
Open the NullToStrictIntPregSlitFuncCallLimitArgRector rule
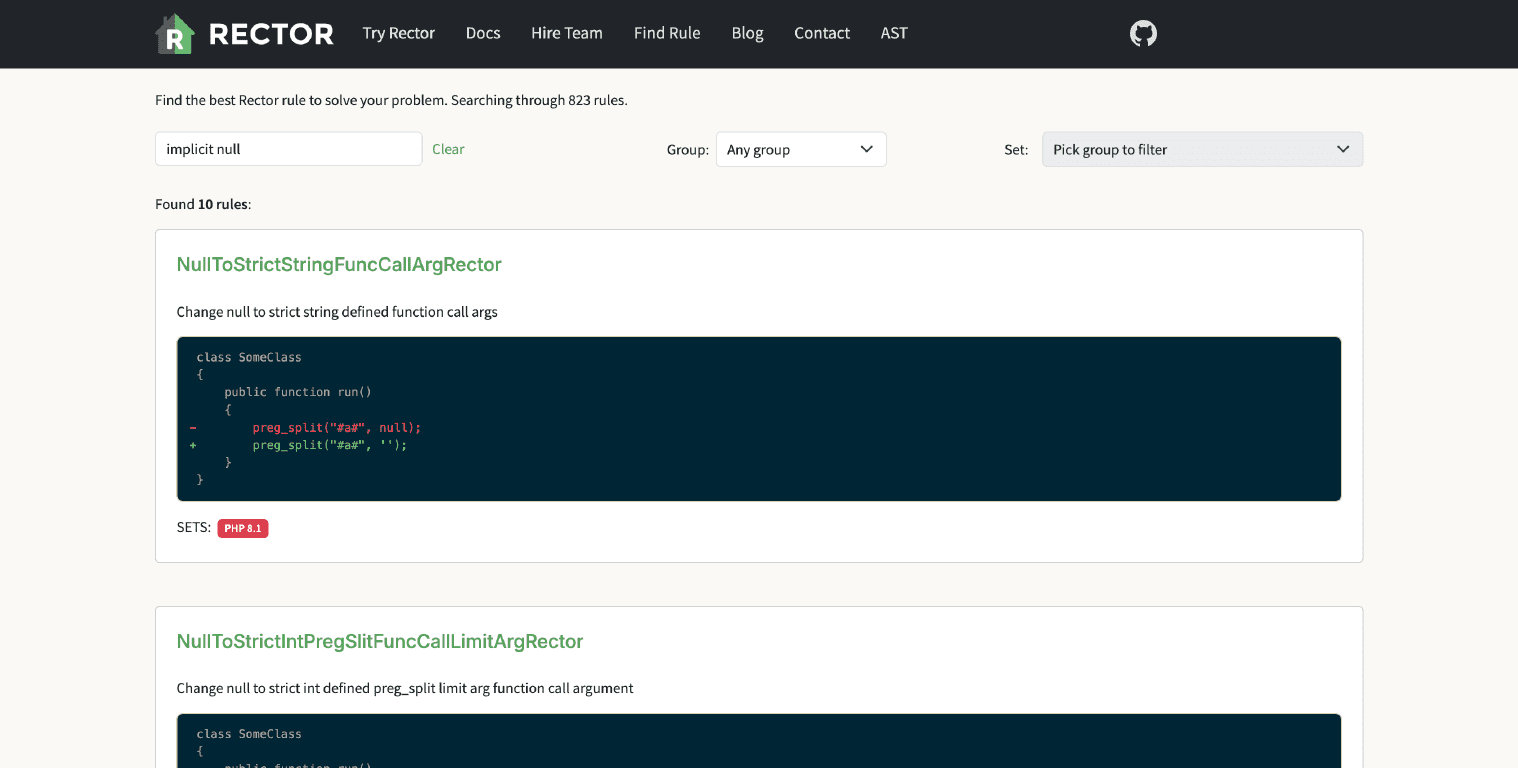(380, 641)
